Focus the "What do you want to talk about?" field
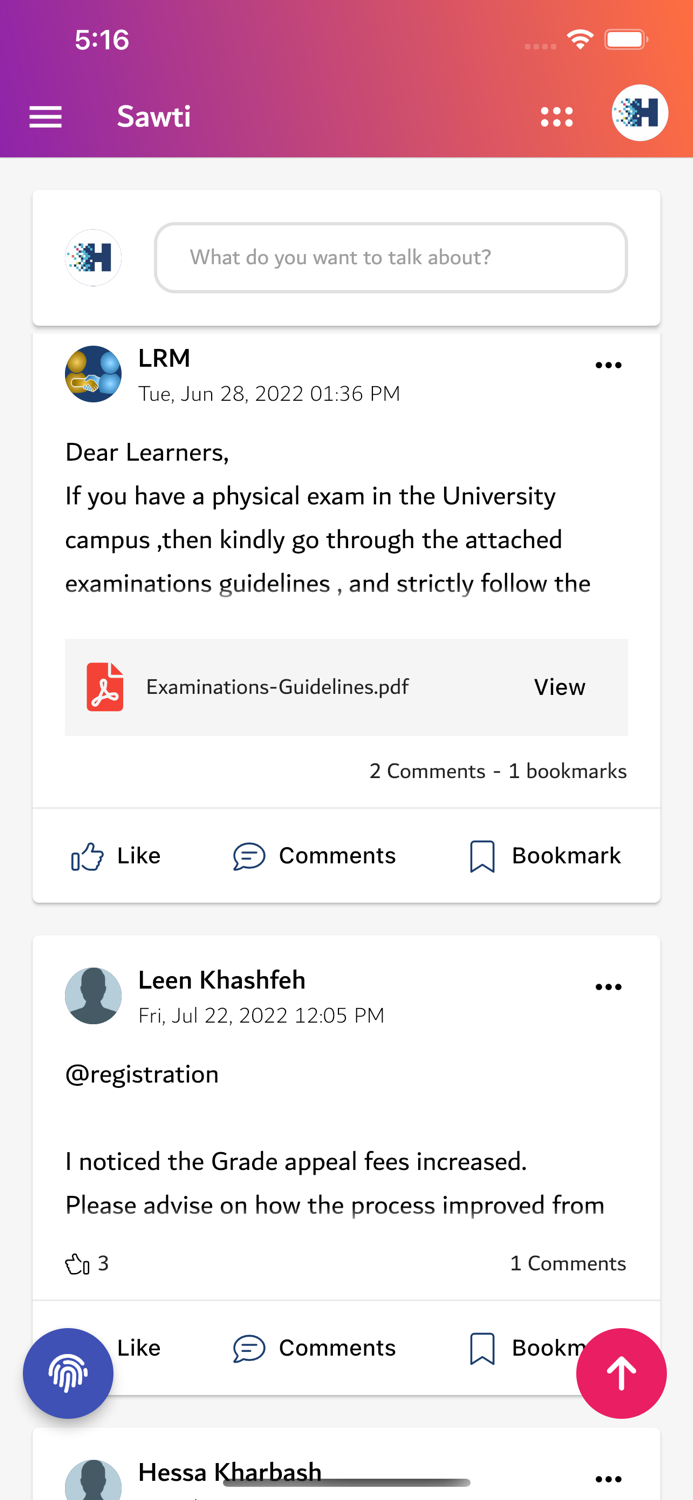693x1500 pixels. point(390,258)
